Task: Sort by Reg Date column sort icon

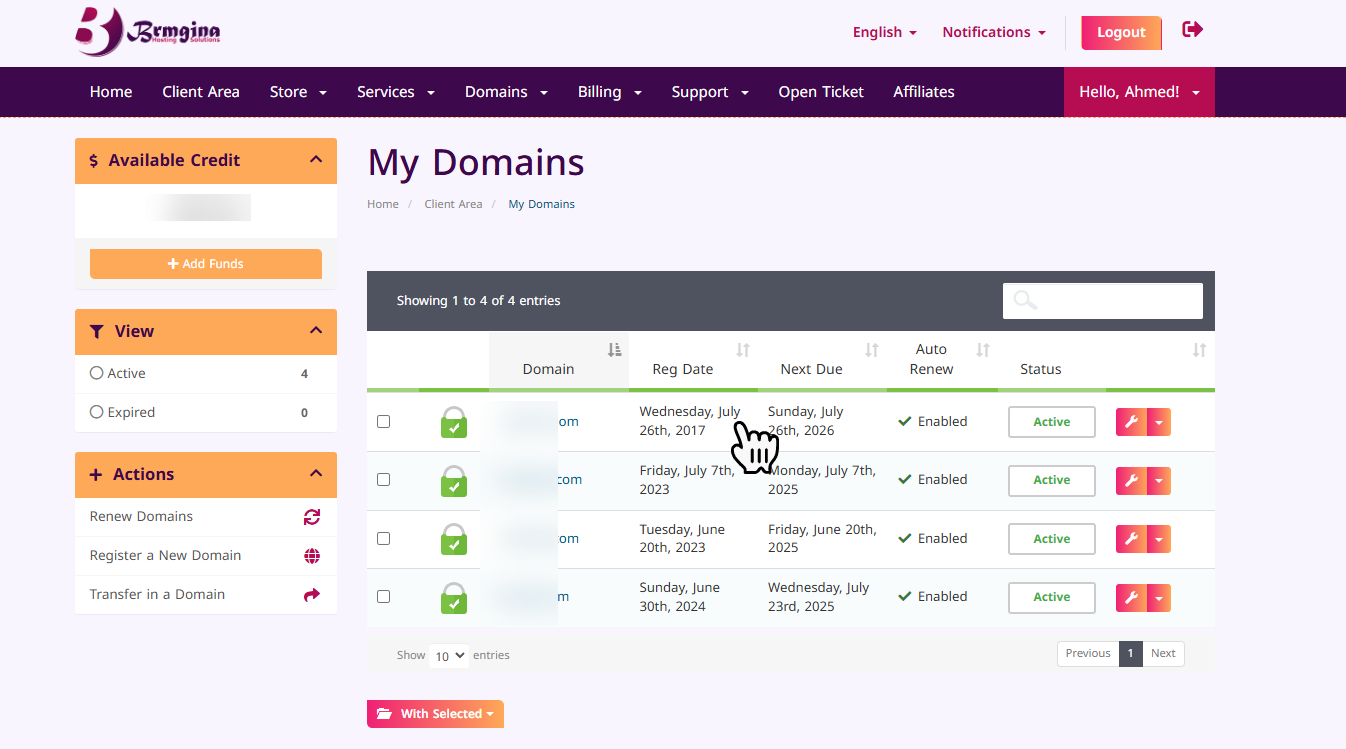Action: [743, 350]
